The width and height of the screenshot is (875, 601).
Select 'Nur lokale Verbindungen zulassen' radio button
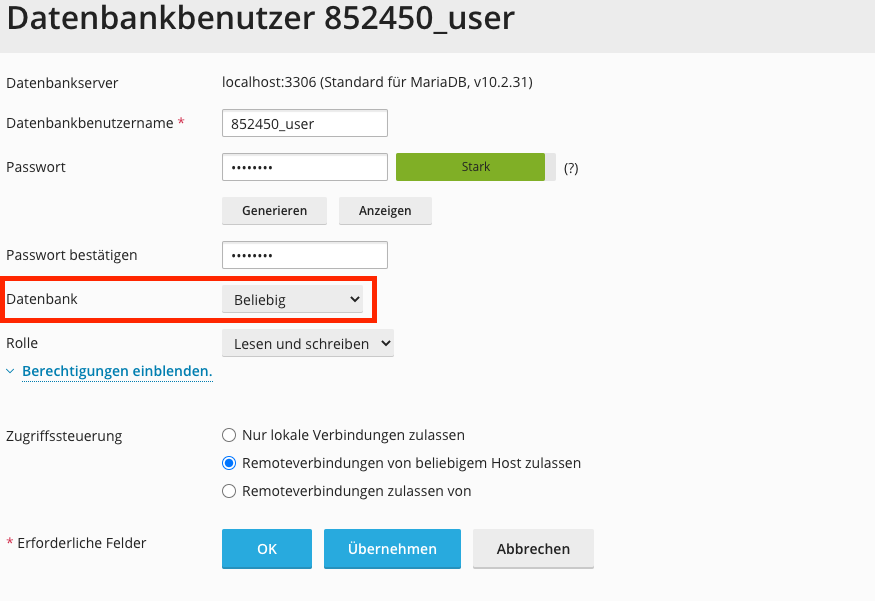[x=229, y=435]
